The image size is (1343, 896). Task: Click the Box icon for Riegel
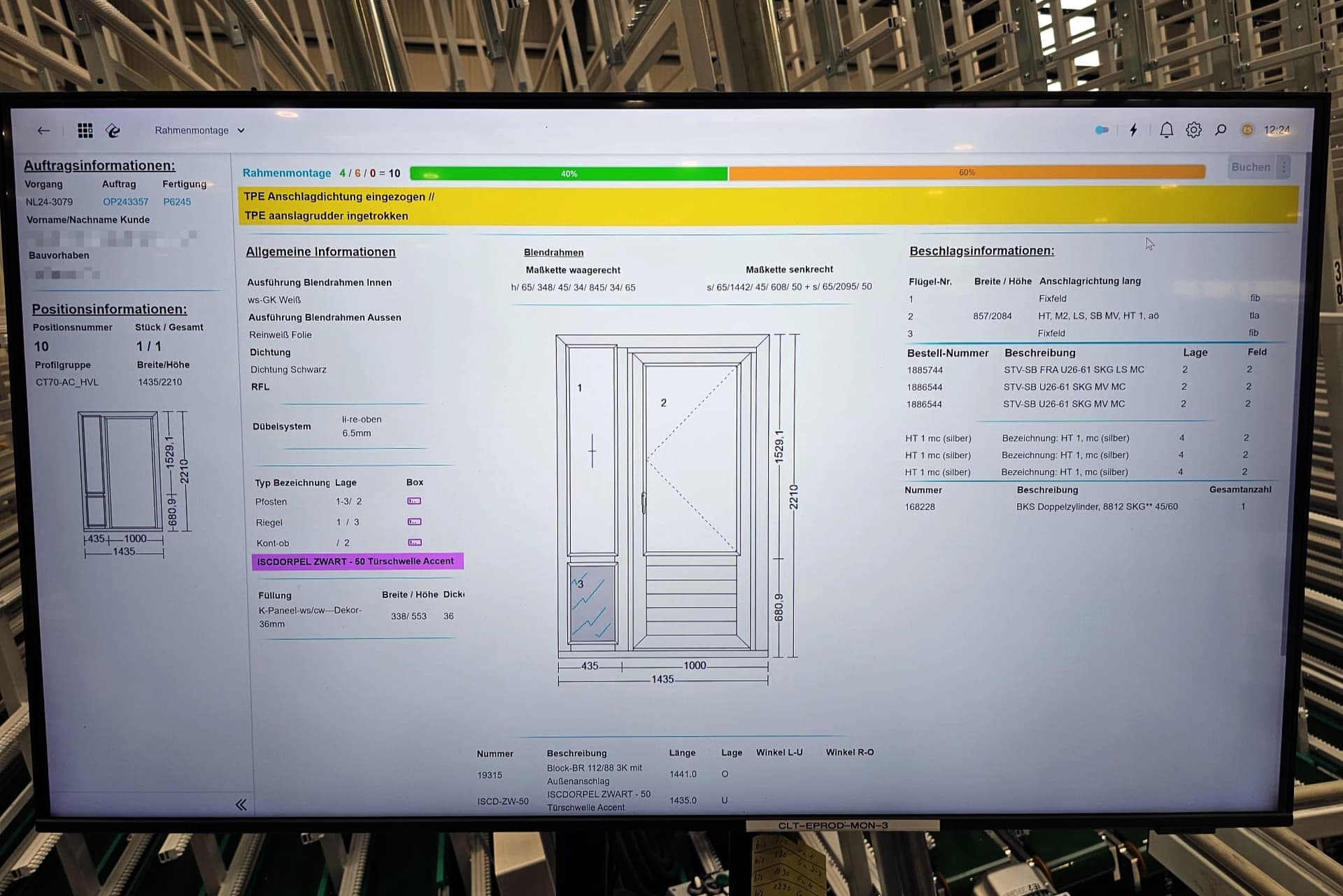pos(414,522)
